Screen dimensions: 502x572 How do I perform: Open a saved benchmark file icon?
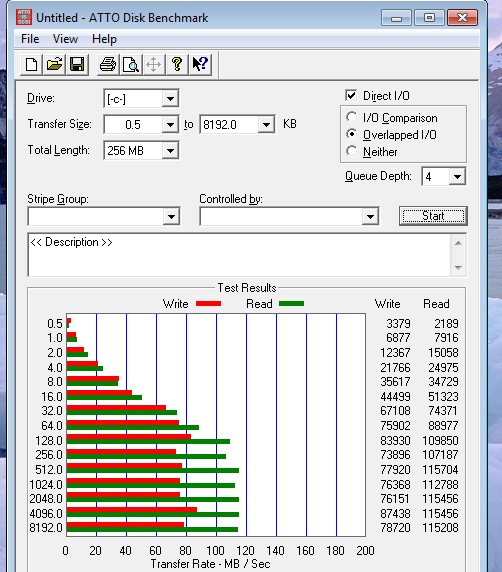(54, 65)
